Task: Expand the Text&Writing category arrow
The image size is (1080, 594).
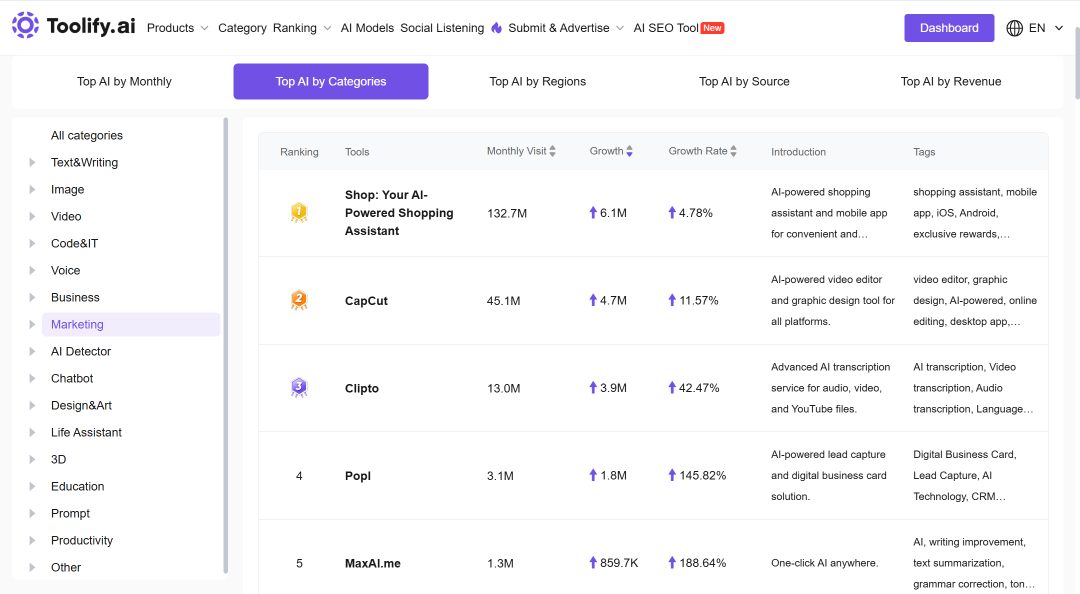Action: pyautogui.click(x=32, y=163)
